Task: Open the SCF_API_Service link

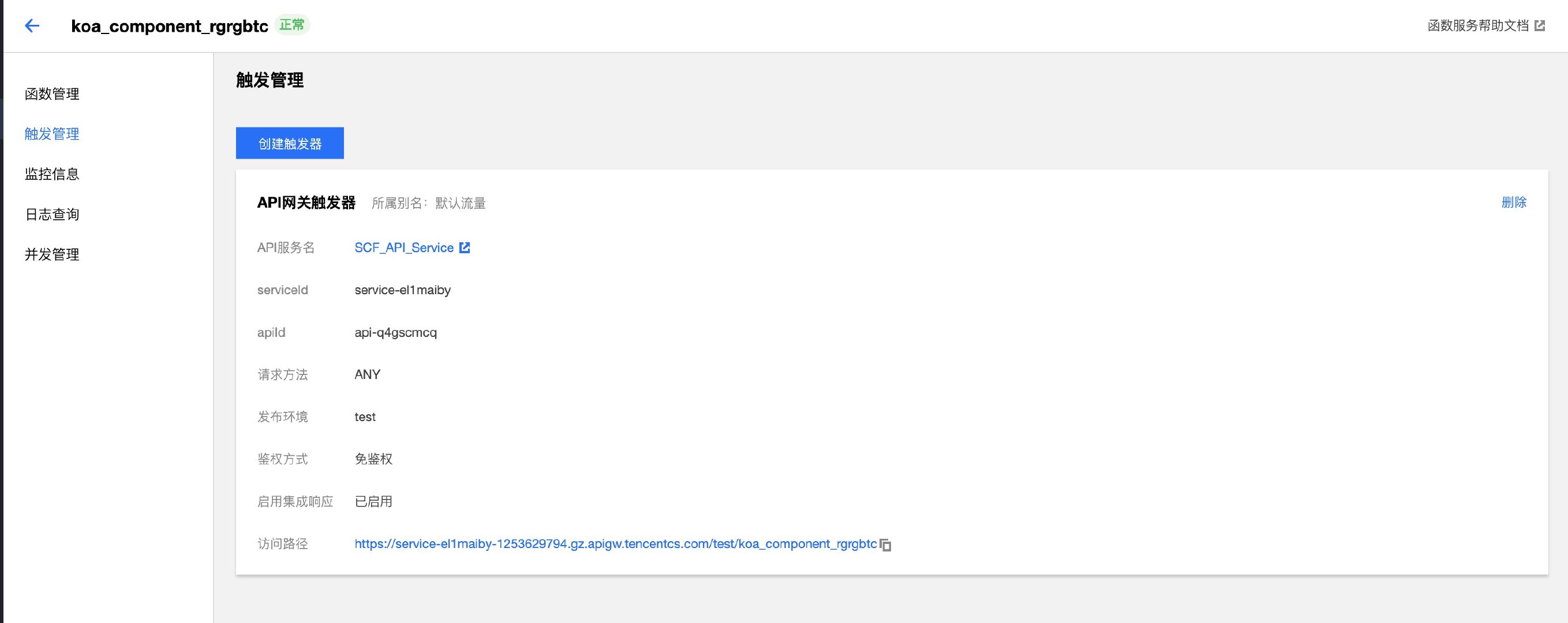Action: click(404, 247)
